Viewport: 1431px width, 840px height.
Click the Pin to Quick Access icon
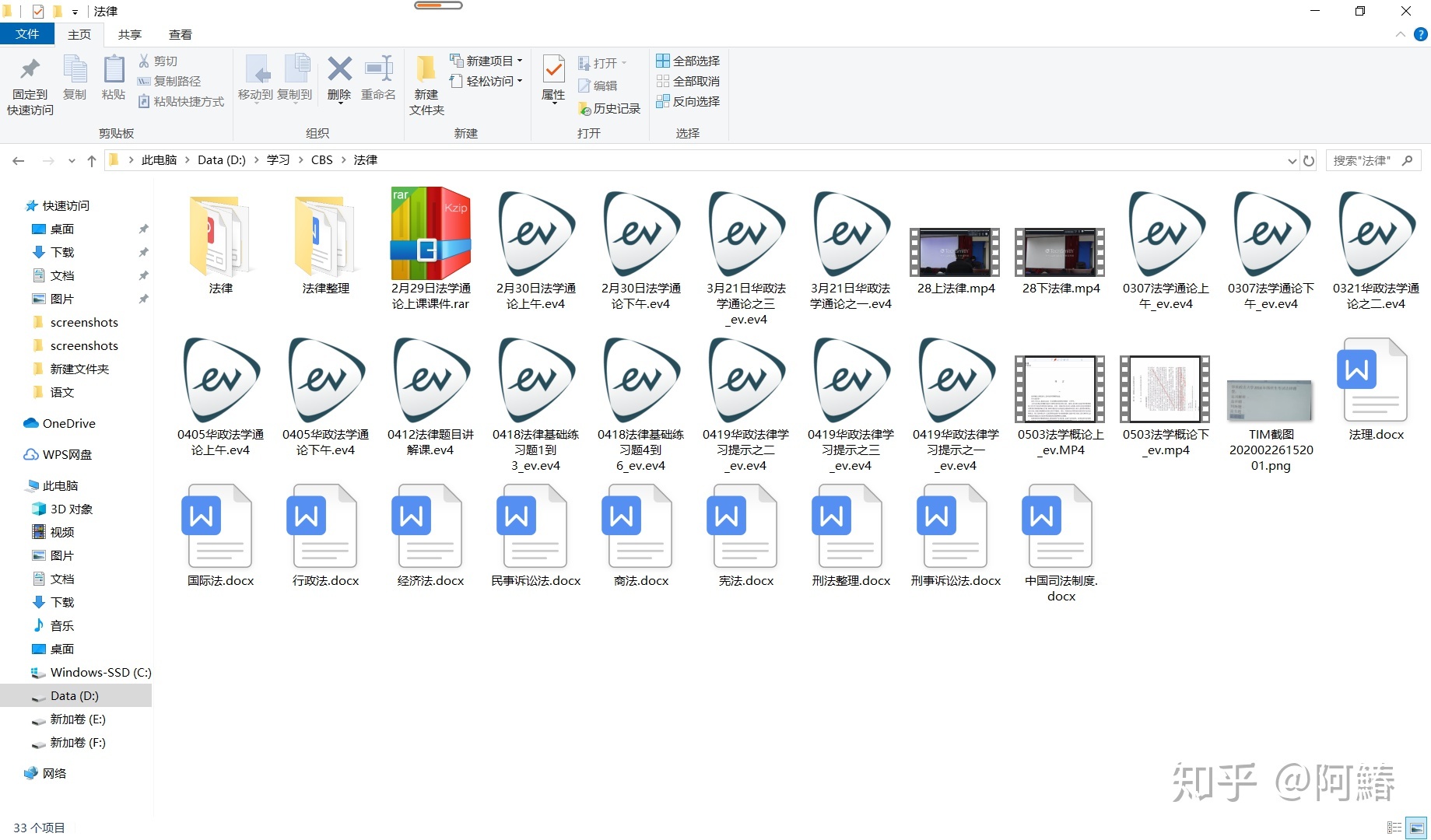(30, 69)
